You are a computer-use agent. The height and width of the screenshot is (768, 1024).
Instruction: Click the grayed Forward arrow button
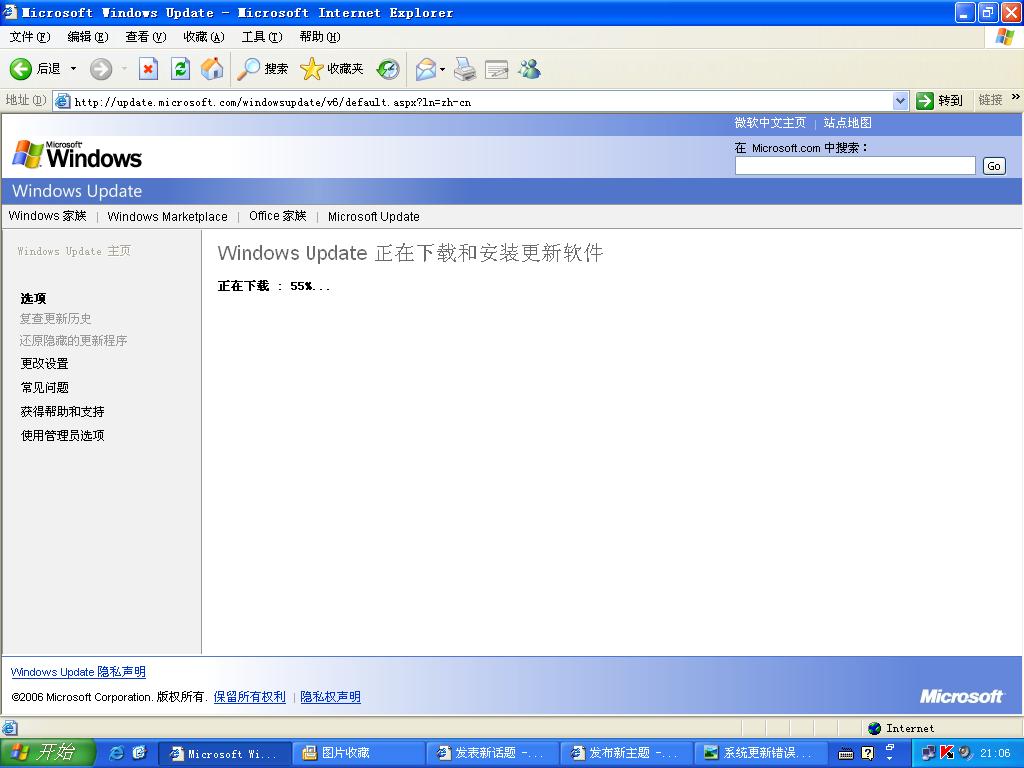coord(101,69)
